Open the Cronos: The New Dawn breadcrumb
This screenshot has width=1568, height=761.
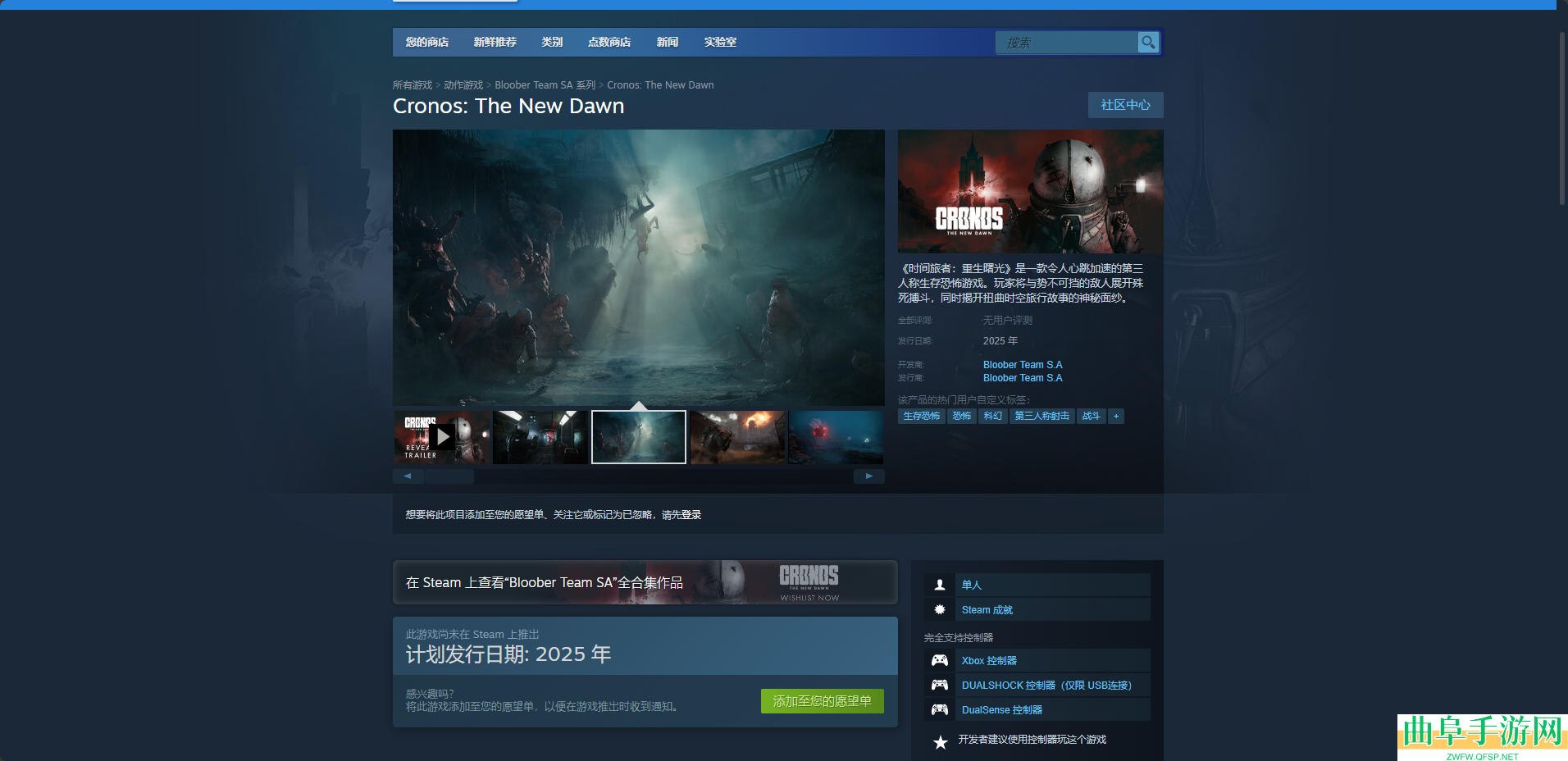(x=660, y=85)
